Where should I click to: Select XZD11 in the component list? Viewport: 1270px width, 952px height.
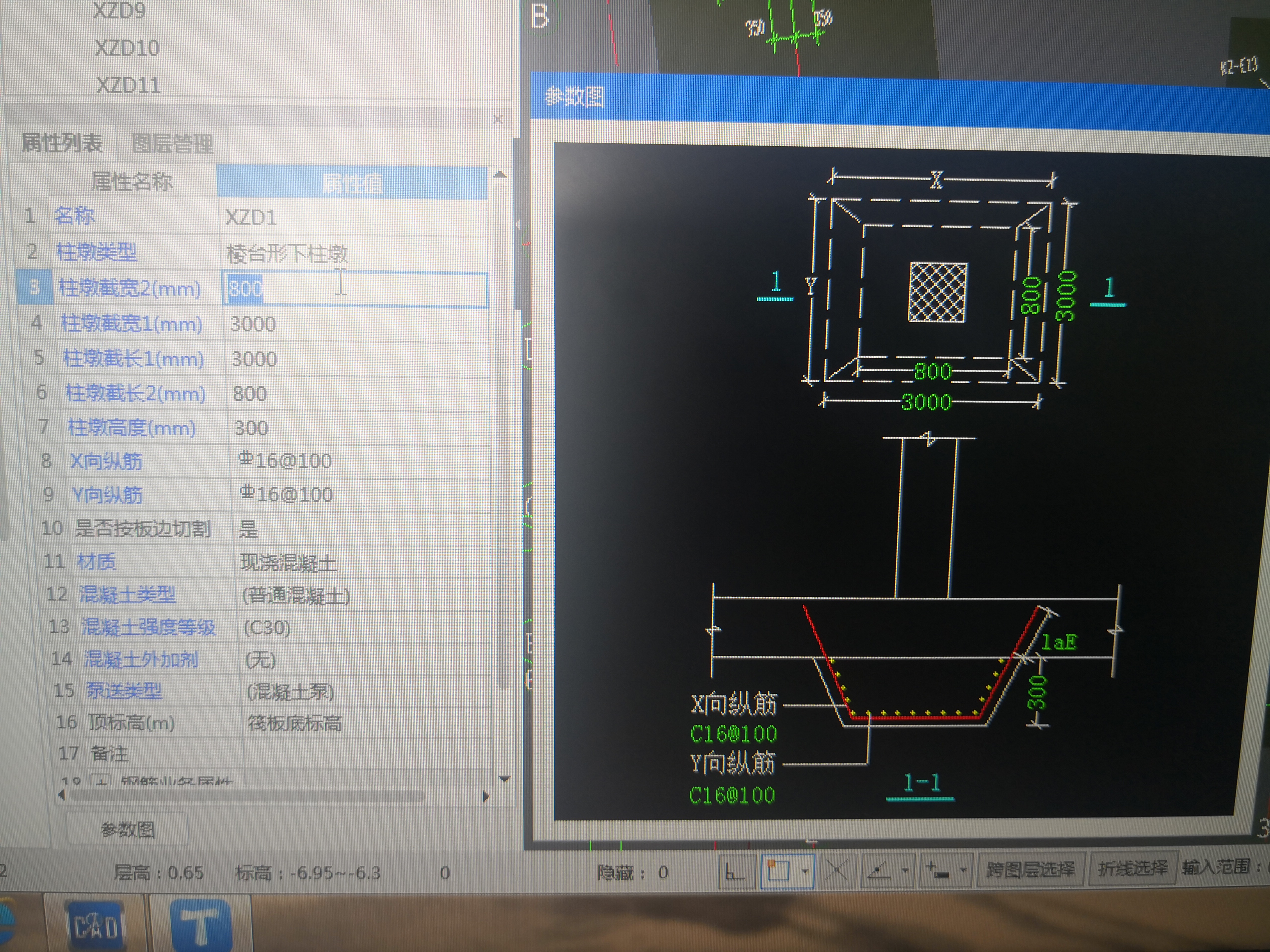pos(128,86)
